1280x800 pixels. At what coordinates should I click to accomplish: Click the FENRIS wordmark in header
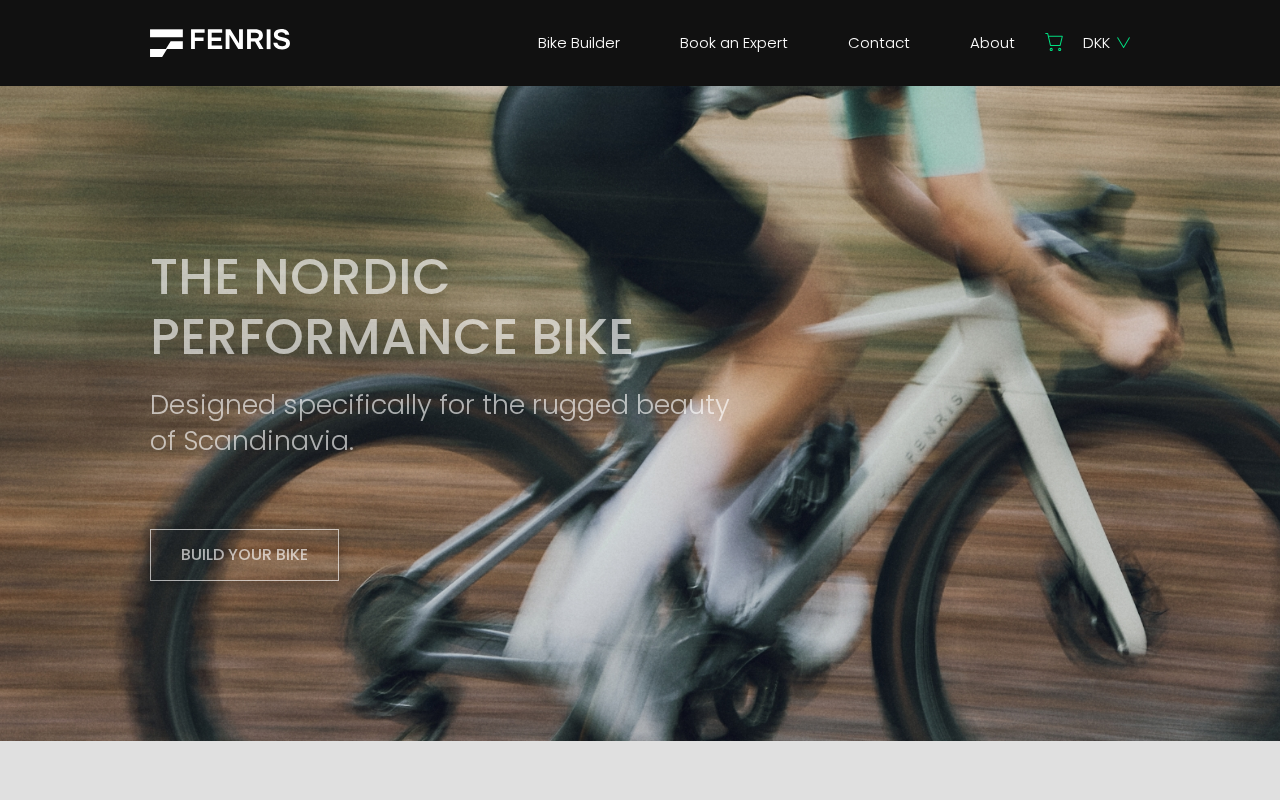240,40
